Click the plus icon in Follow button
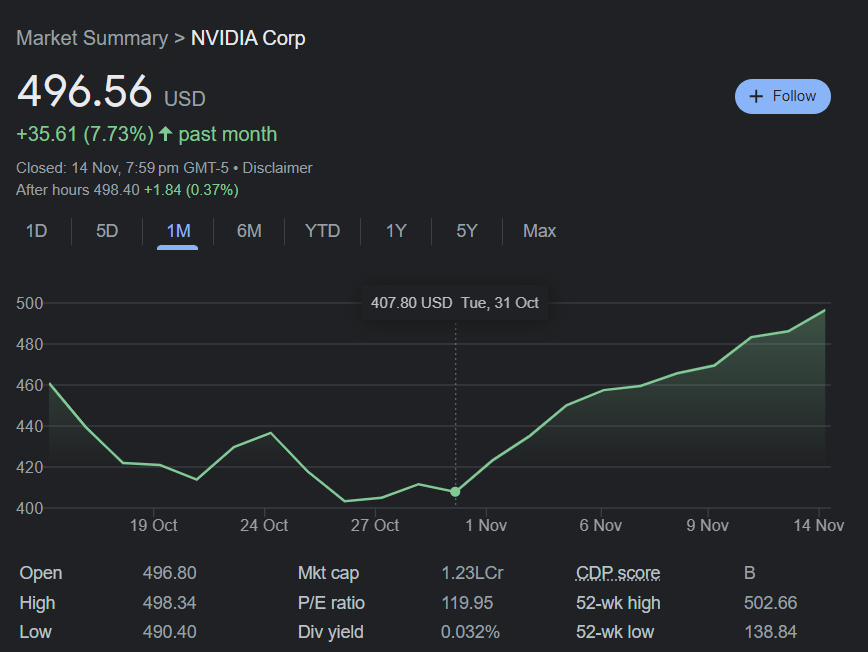This screenshot has width=868, height=652. pos(756,96)
